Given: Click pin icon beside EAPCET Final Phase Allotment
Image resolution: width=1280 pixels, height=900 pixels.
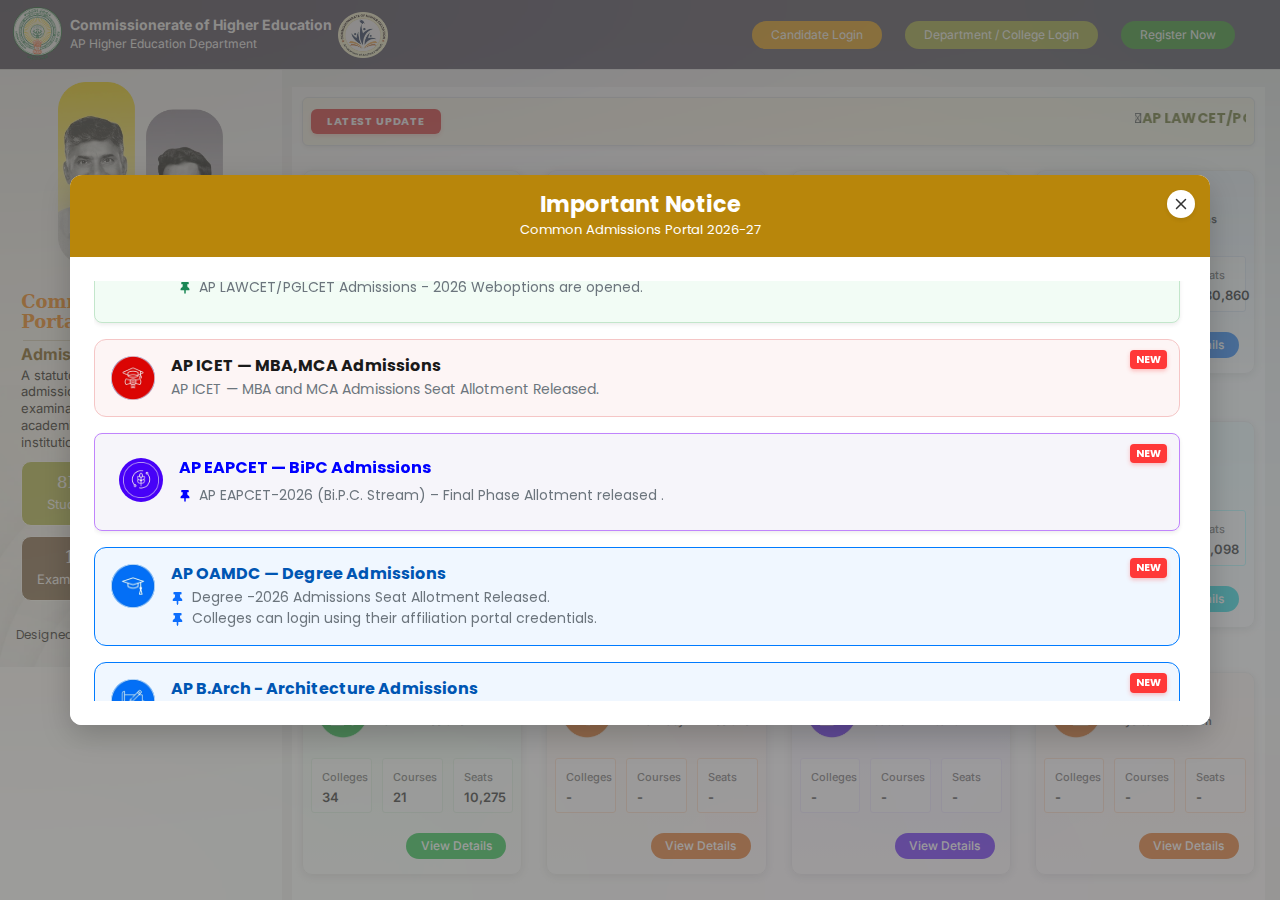Looking at the screenshot, I should tap(185, 495).
